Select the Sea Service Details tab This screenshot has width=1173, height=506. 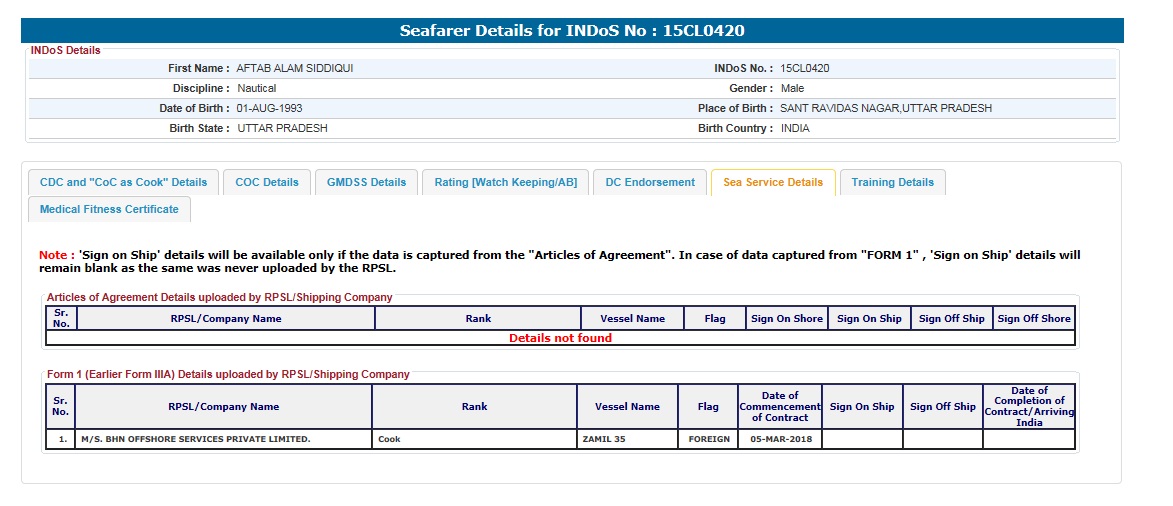click(x=772, y=182)
